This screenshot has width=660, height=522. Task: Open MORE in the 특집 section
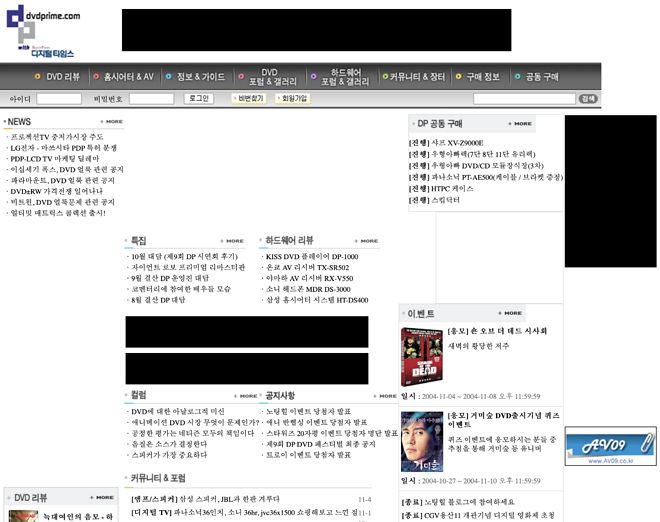point(232,241)
